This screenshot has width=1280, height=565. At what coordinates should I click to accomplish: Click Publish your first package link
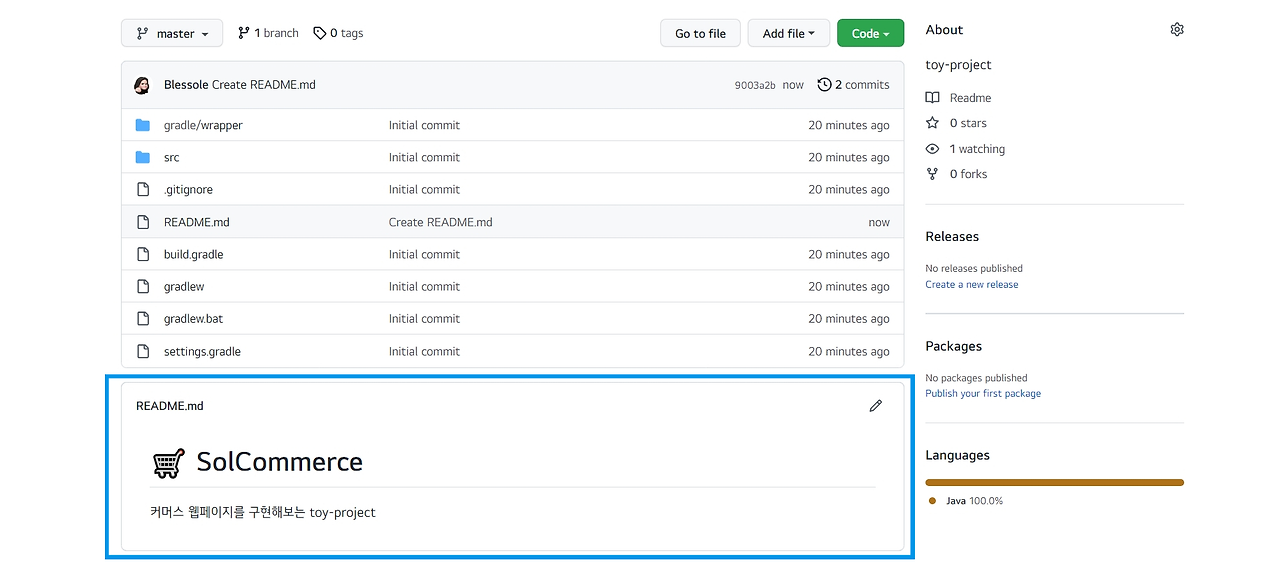point(983,394)
